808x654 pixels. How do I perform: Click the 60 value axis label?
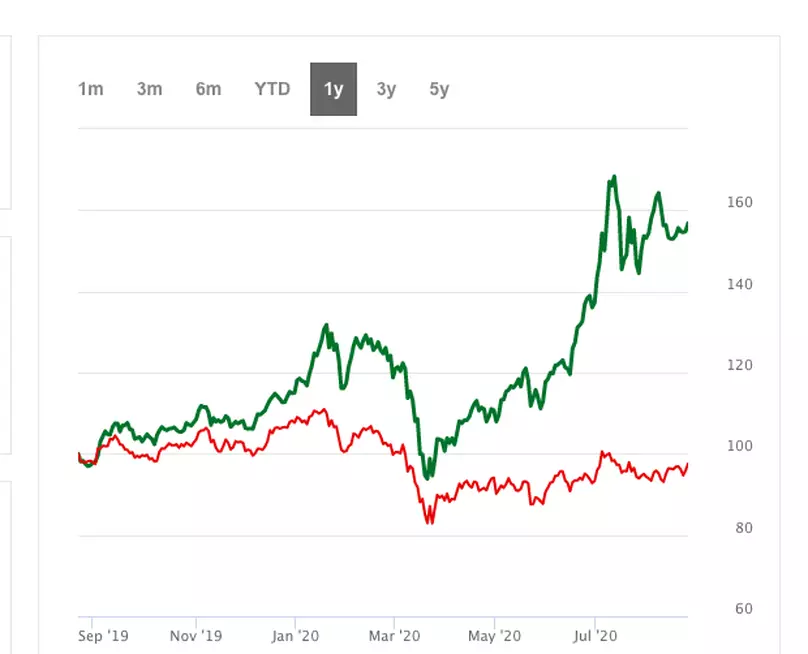[744, 609]
